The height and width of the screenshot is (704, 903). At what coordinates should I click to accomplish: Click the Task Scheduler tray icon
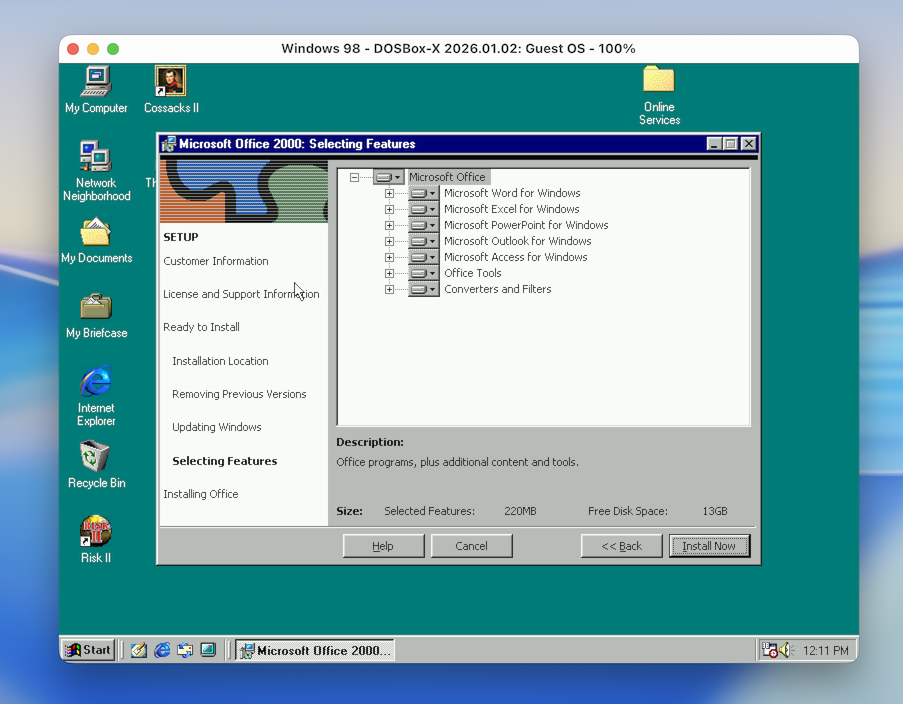769,650
